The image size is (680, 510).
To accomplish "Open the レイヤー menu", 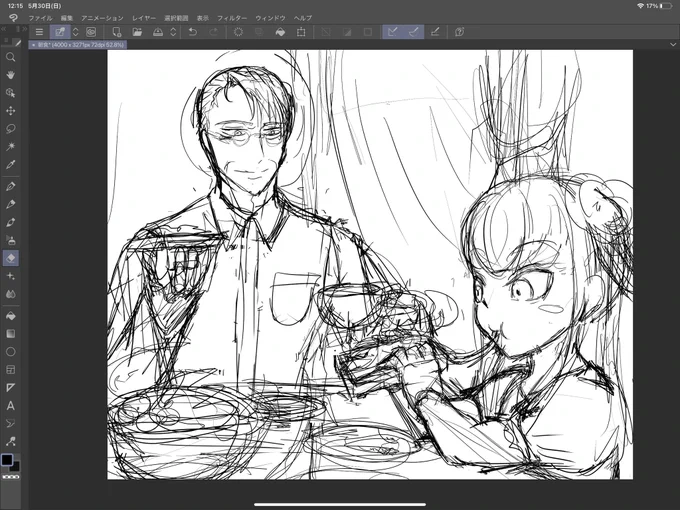I will point(144,18).
